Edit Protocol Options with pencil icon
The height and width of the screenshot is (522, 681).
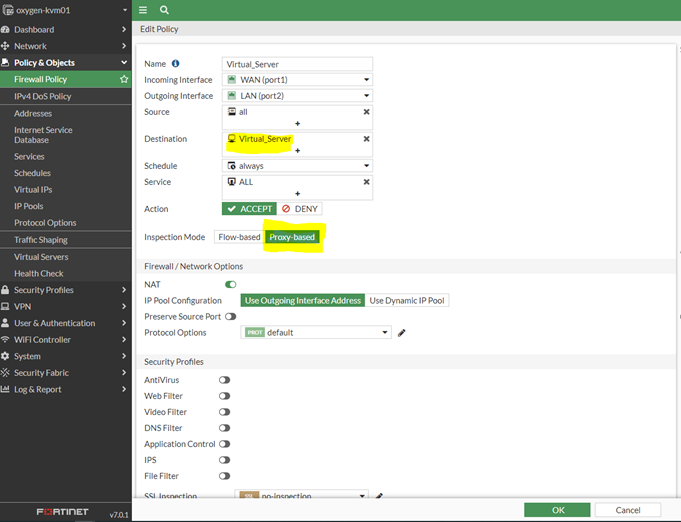point(402,333)
